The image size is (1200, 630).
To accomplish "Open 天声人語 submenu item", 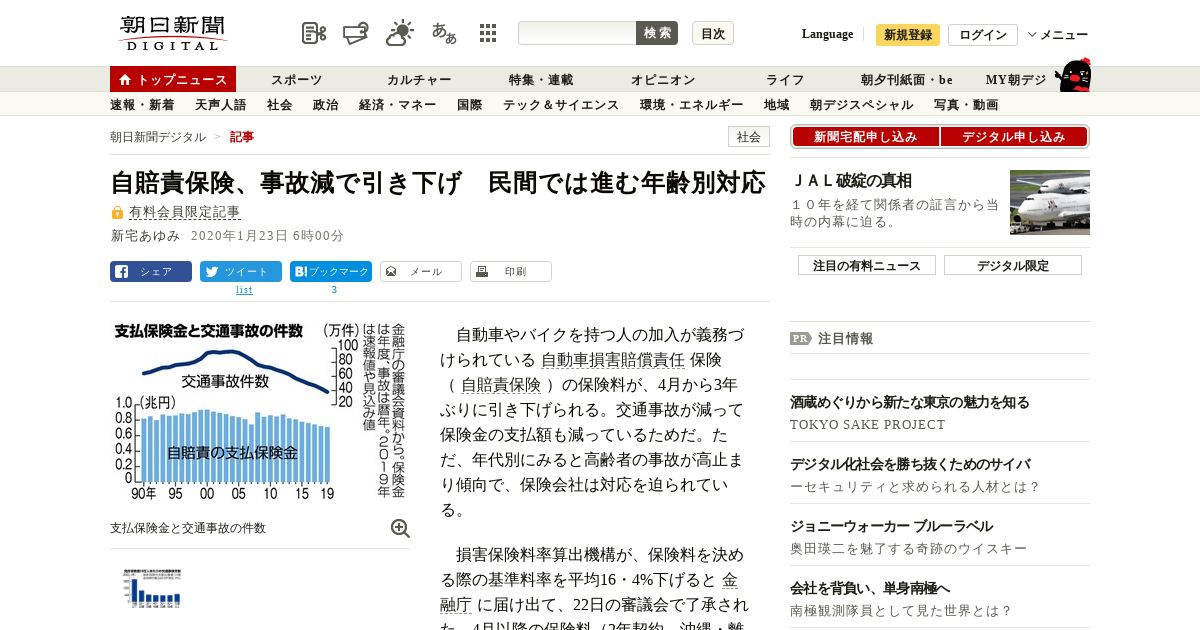I will coord(220,104).
